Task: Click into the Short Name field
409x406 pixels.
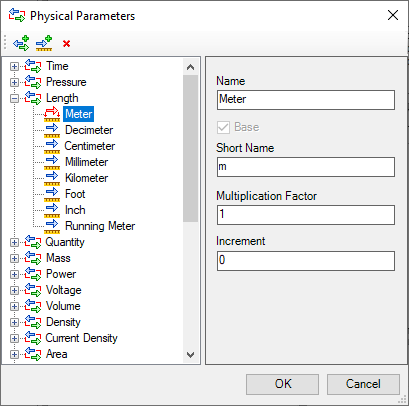Action: pyautogui.click(x=306, y=167)
